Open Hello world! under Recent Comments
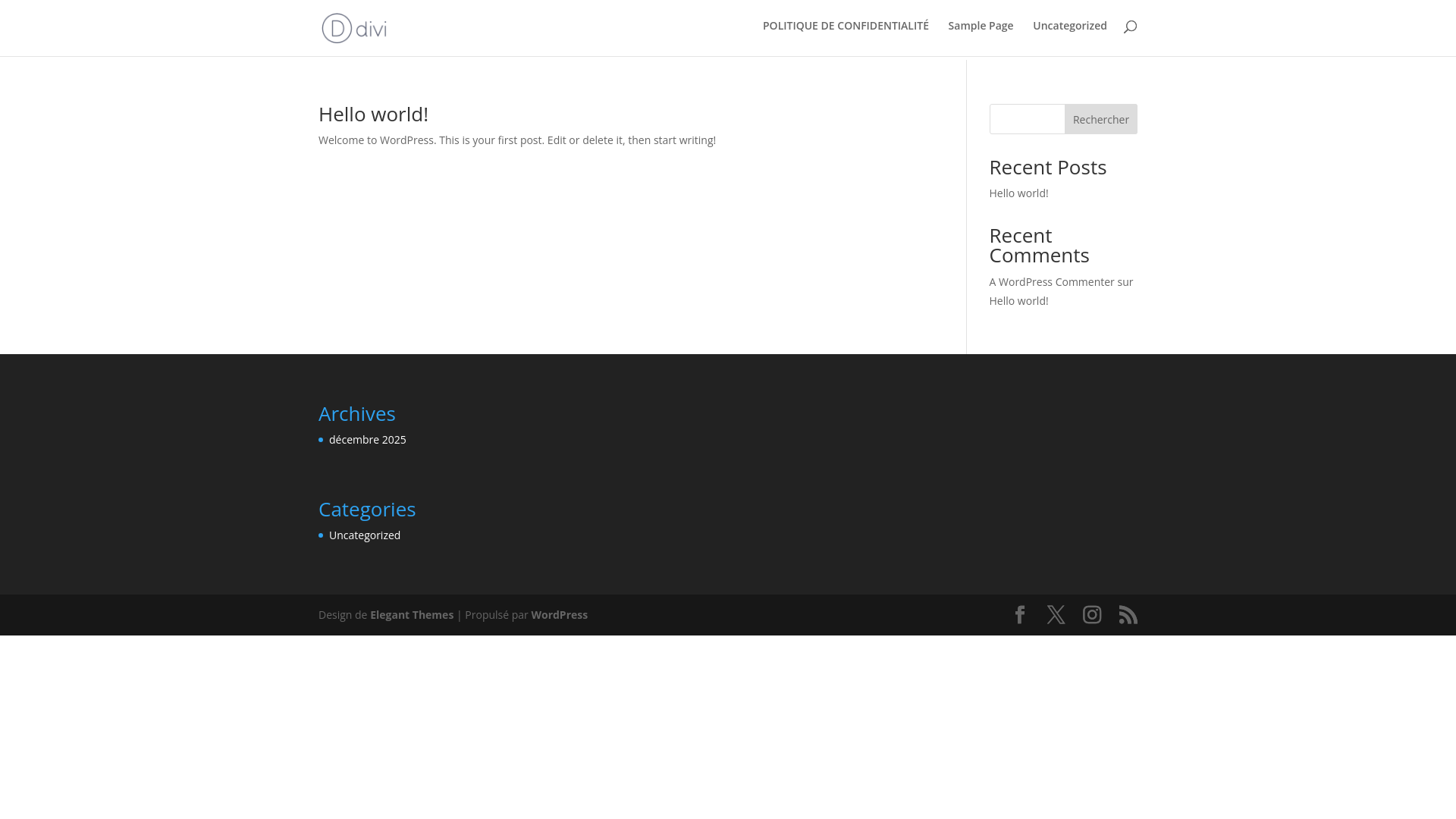Screen dimensions: 1456x819 coord(1018,301)
